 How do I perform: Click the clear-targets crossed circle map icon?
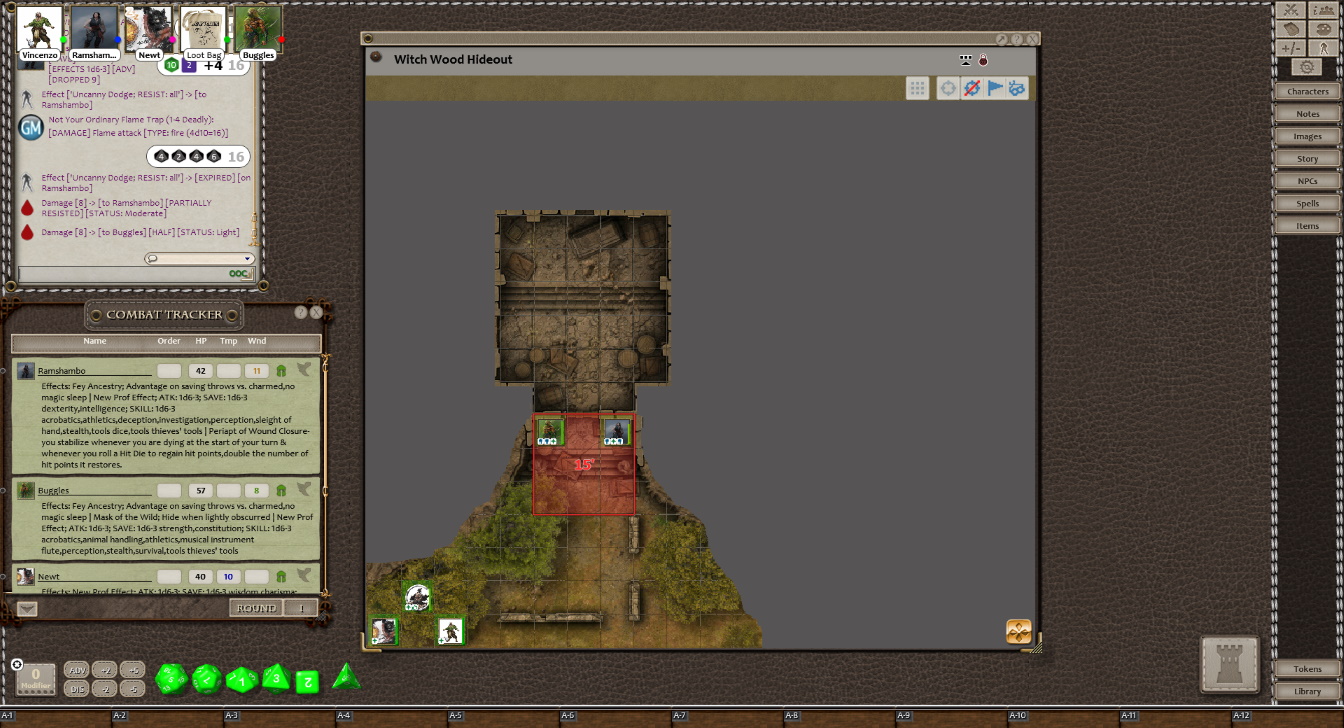(x=971, y=88)
